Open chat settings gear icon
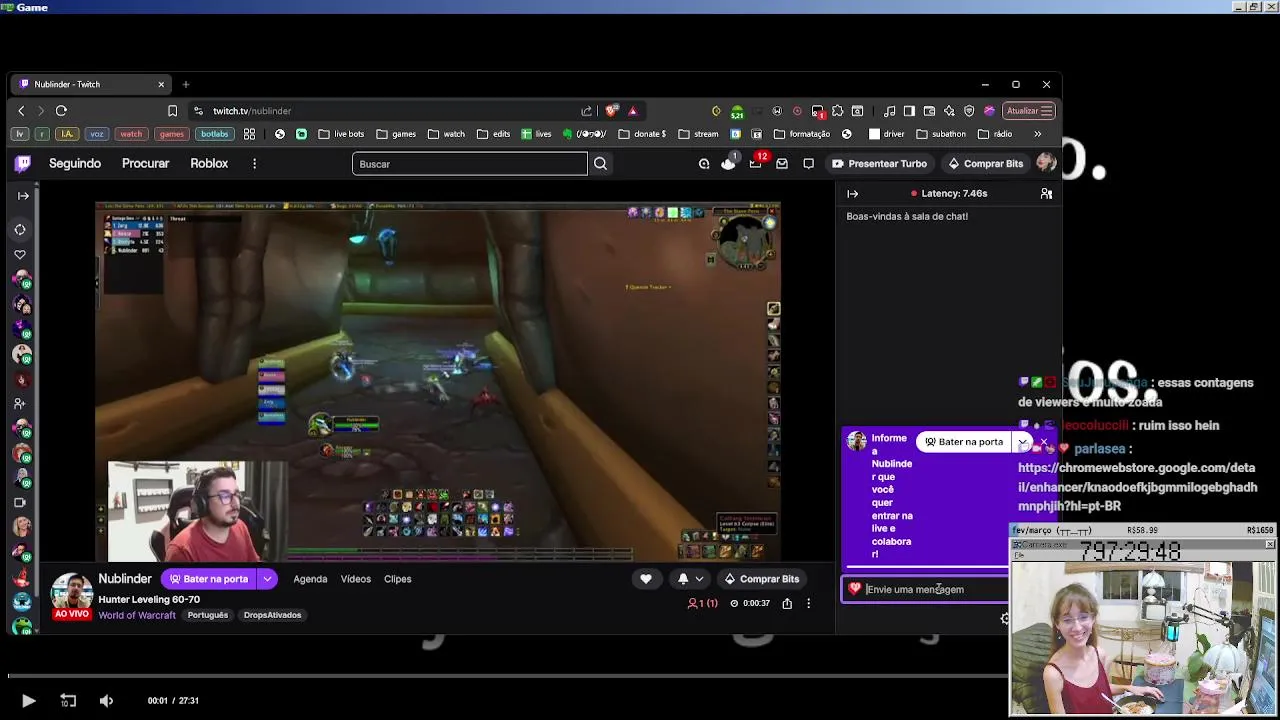Viewport: 1280px width, 720px height. (x=1005, y=618)
